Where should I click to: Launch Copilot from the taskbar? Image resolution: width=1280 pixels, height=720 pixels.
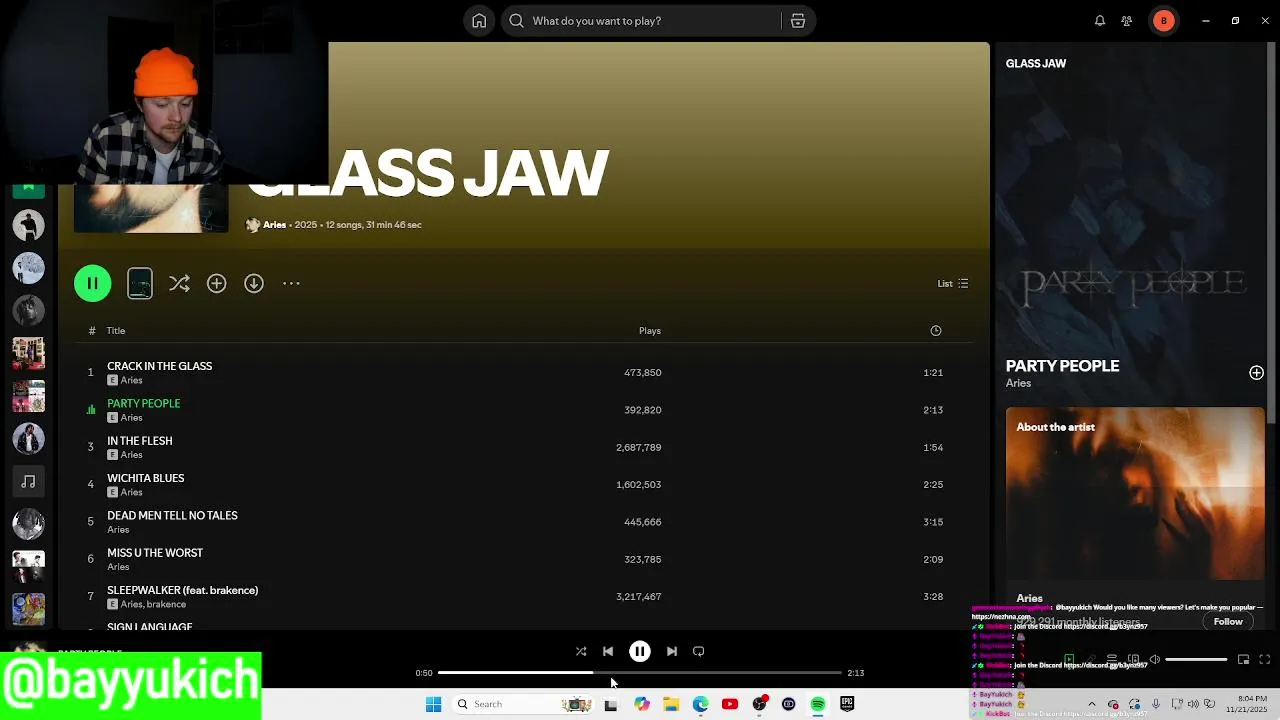tap(641, 704)
